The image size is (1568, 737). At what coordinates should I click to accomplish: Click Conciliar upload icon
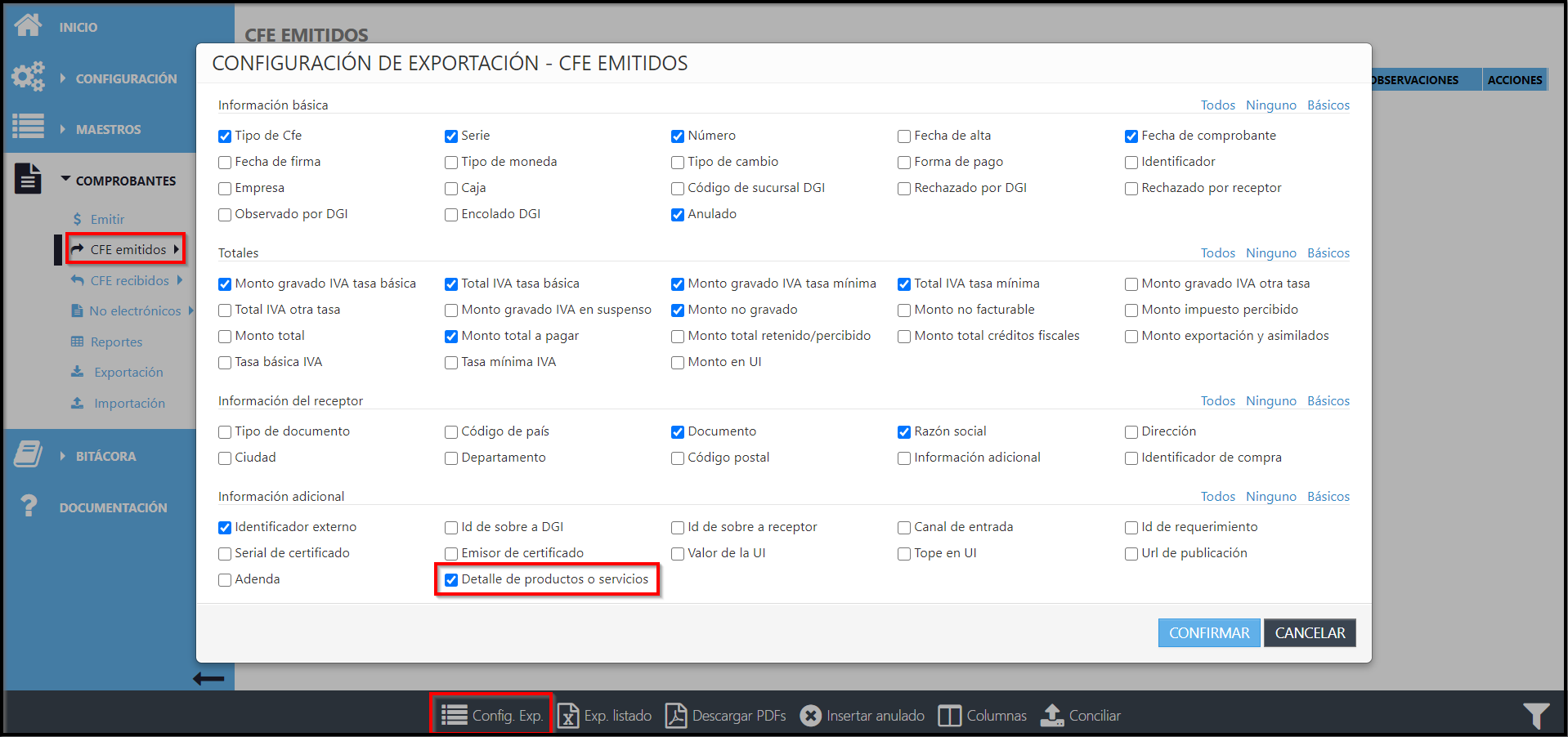click(1052, 716)
